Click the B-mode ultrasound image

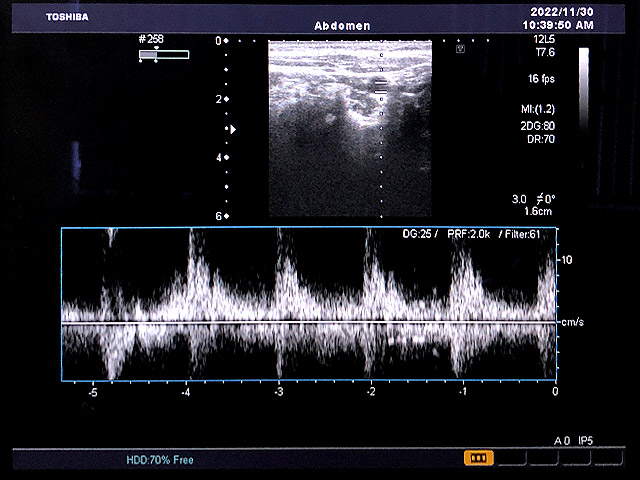[x=350, y=128]
